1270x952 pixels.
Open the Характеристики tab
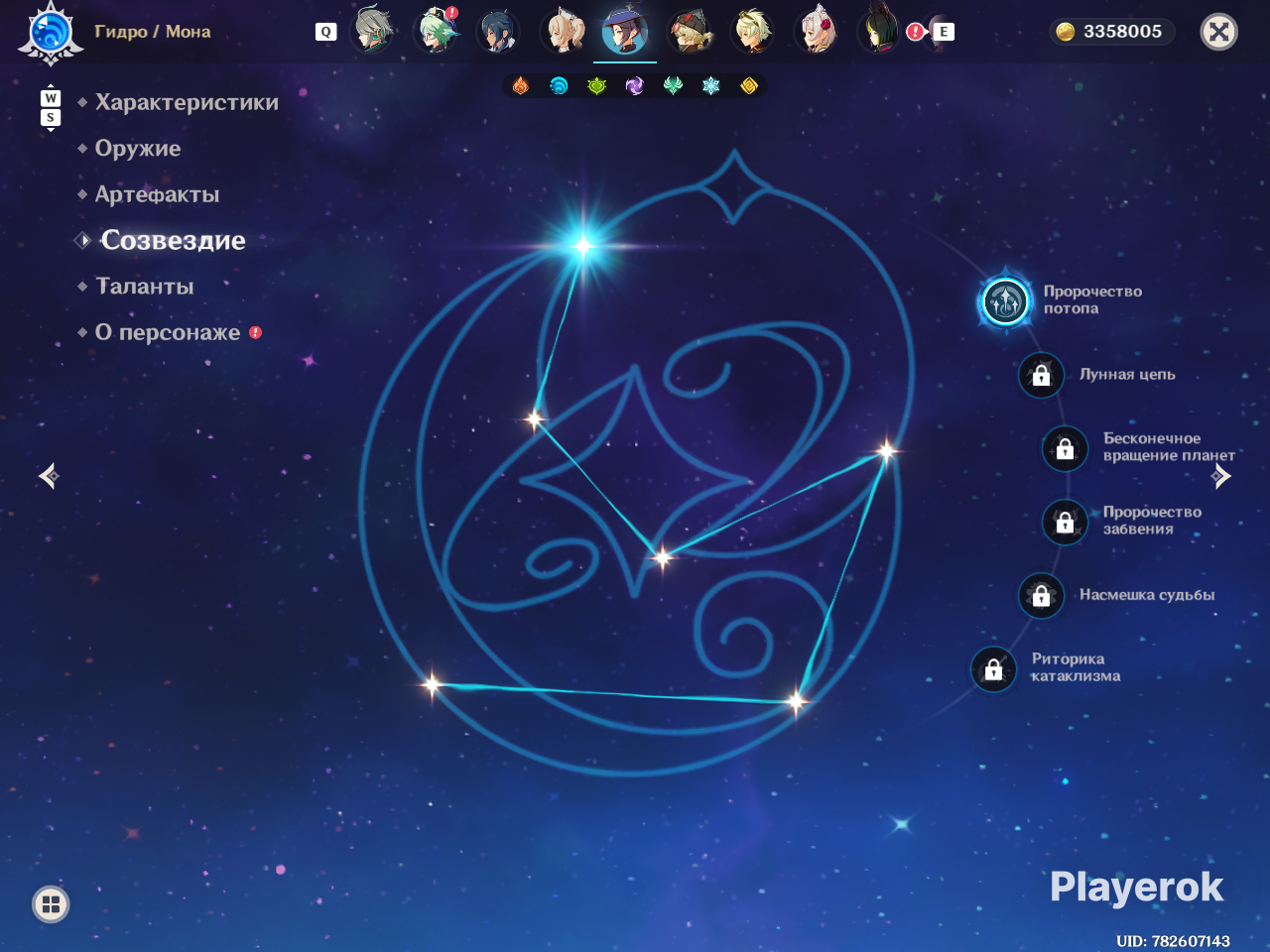coord(187,102)
